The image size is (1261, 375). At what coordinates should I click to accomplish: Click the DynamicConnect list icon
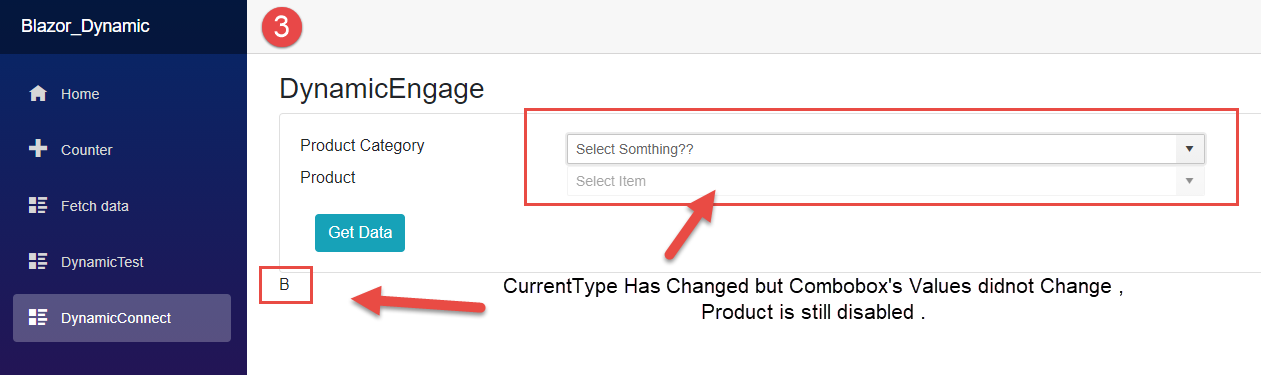click(38, 318)
